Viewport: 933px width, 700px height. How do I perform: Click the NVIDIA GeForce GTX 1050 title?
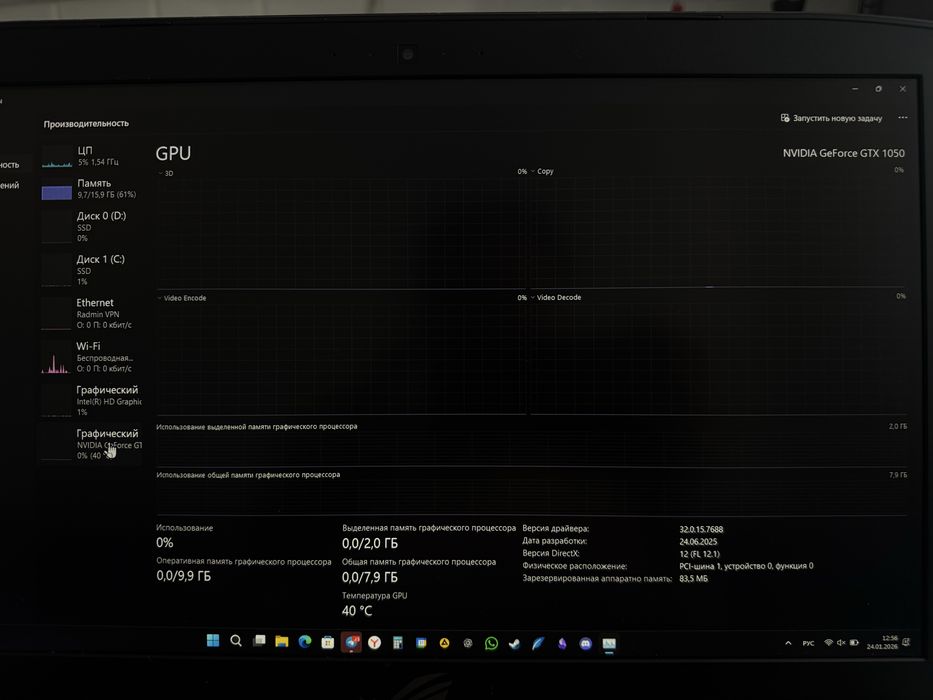click(x=843, y=153)
